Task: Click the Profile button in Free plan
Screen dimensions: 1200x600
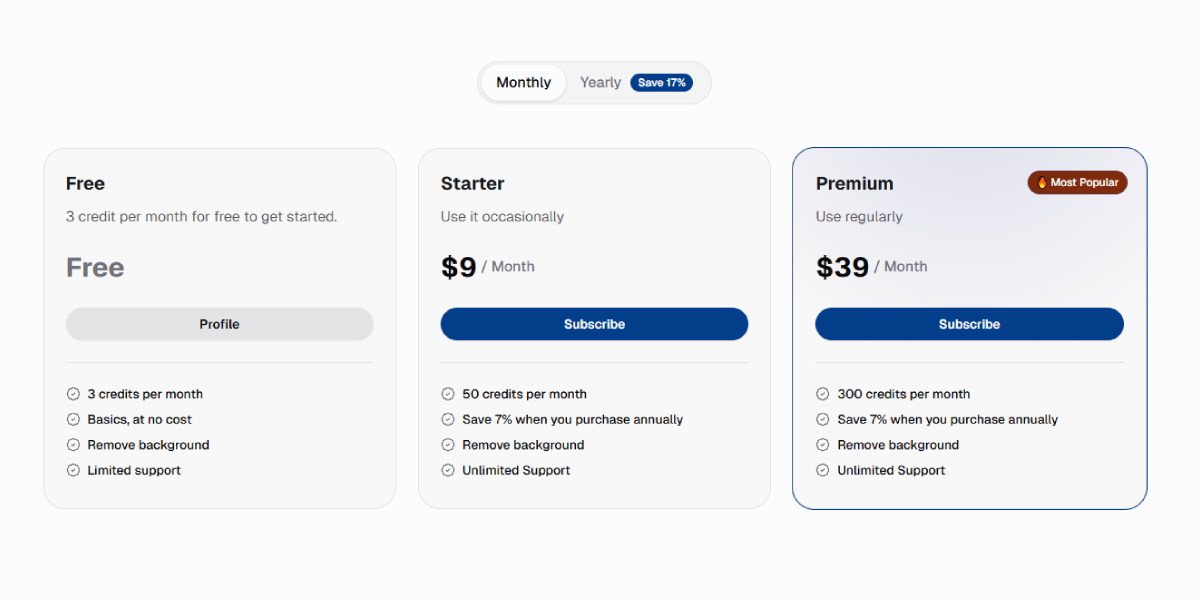Action: [x=219, y=324]
